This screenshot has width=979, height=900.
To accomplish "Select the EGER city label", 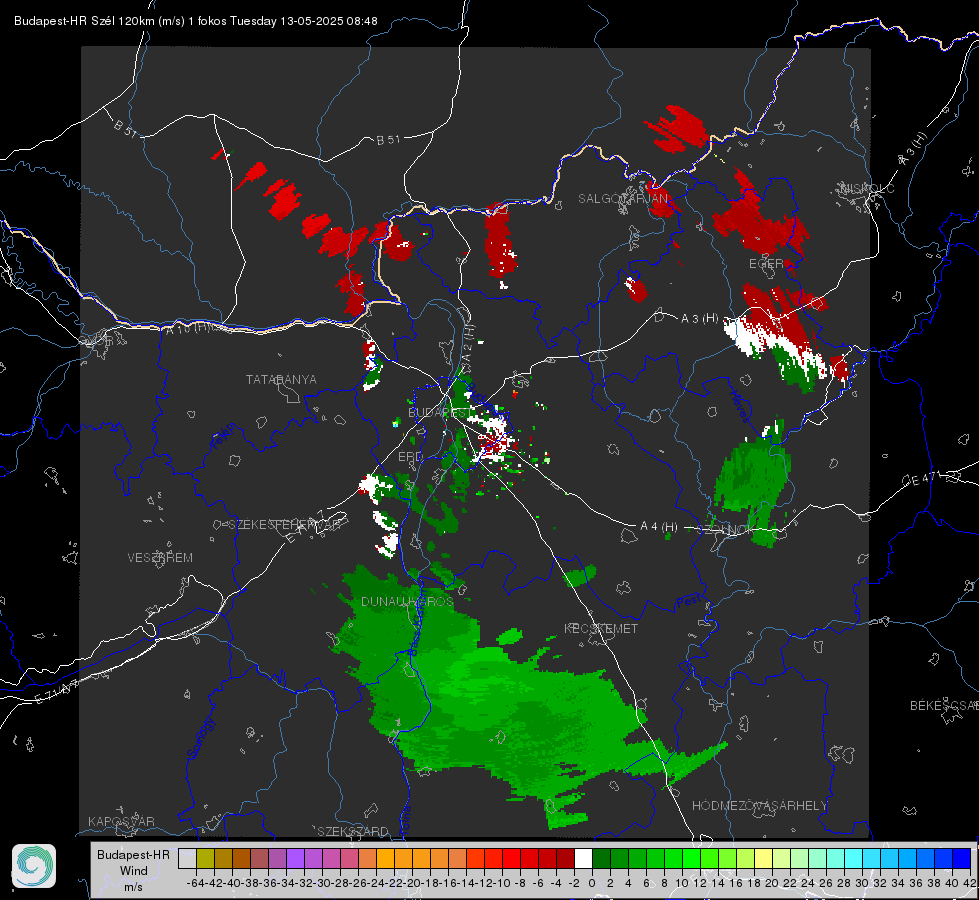I will tap(766, 264).
